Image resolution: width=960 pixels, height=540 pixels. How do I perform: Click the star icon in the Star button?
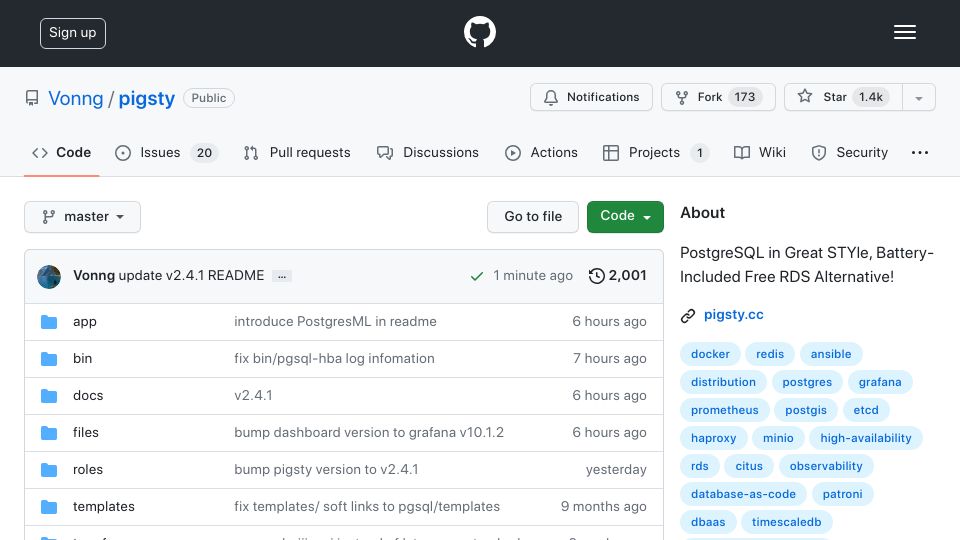(804, 96)
